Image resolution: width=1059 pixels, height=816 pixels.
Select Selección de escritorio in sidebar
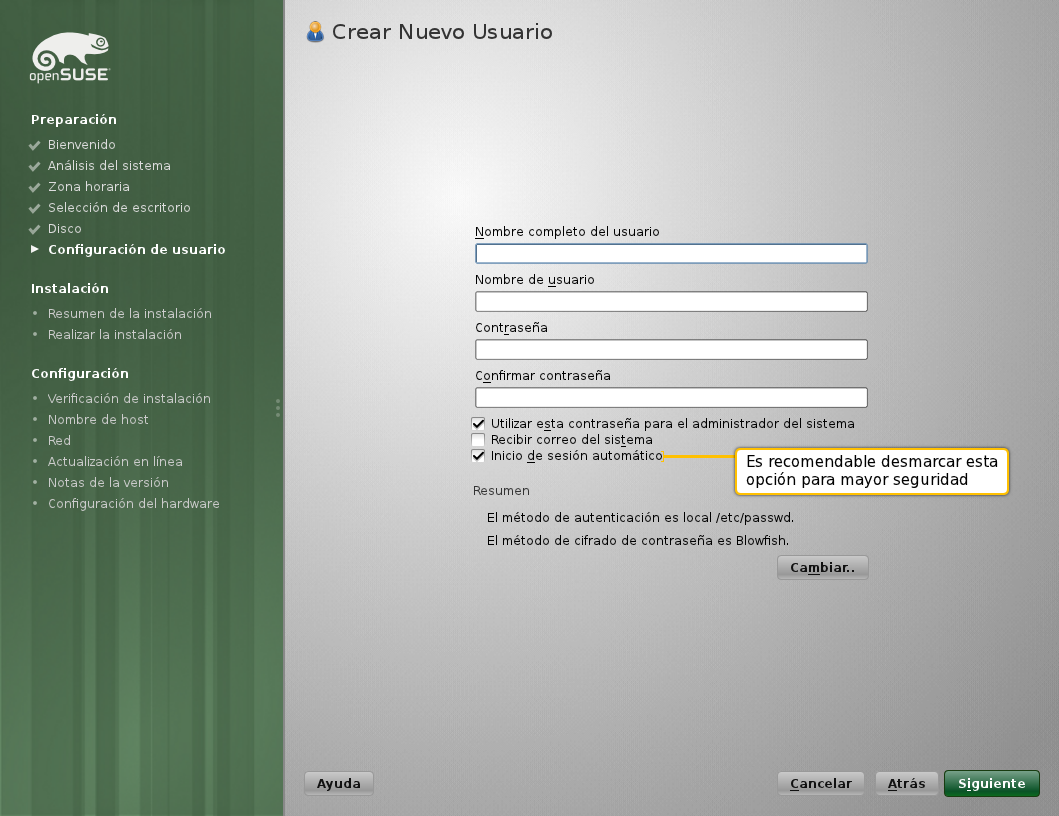click(118, 208)
